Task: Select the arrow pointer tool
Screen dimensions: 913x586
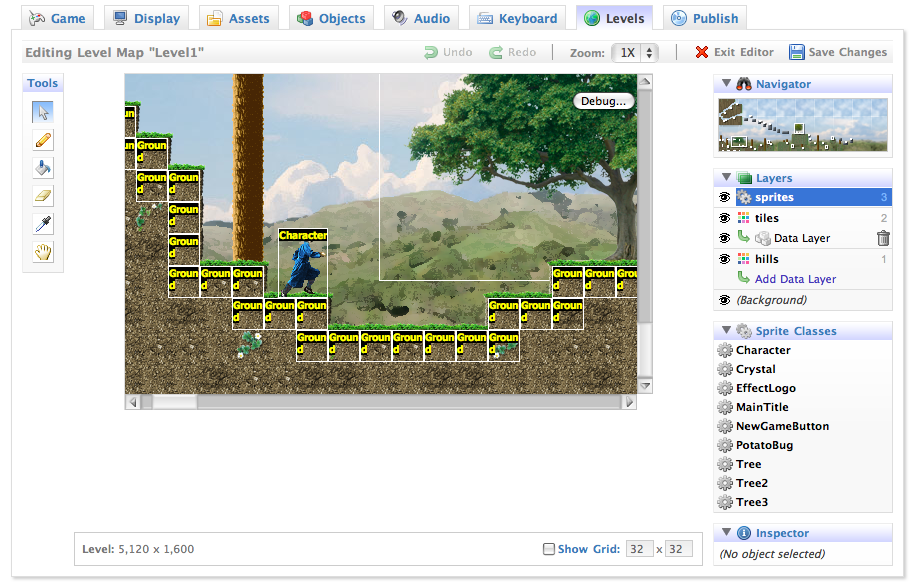Action: pos(43,112)
